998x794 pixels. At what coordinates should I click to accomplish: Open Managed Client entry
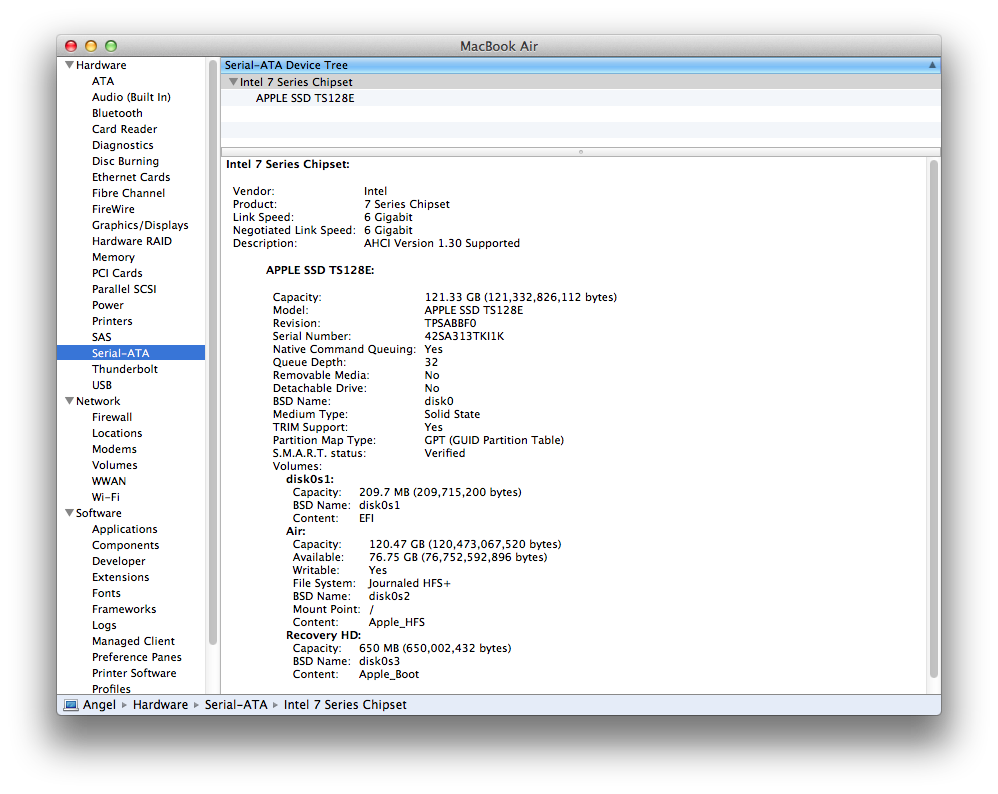(x=133, y=641)
